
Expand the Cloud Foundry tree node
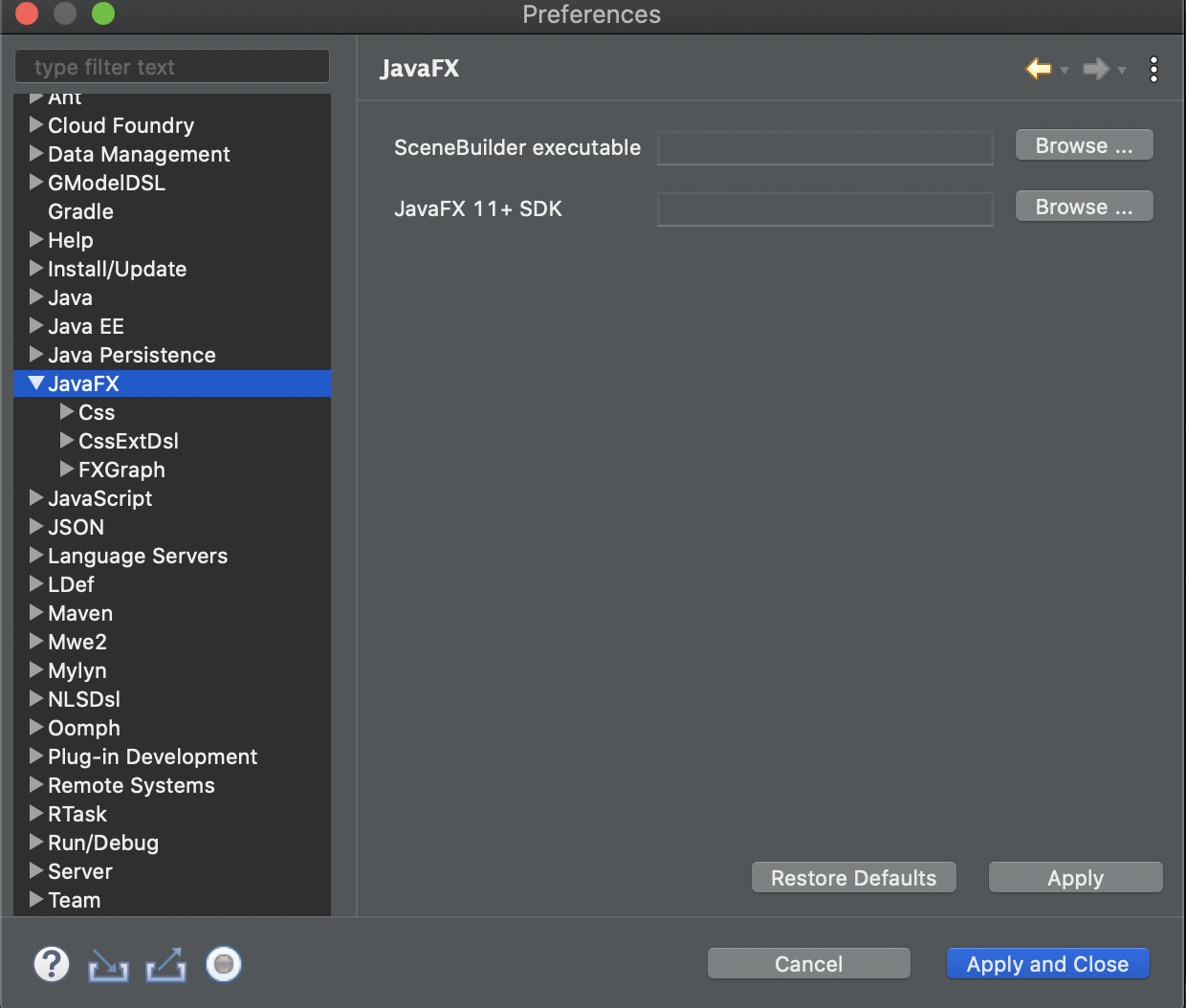(x=36, y=124)
